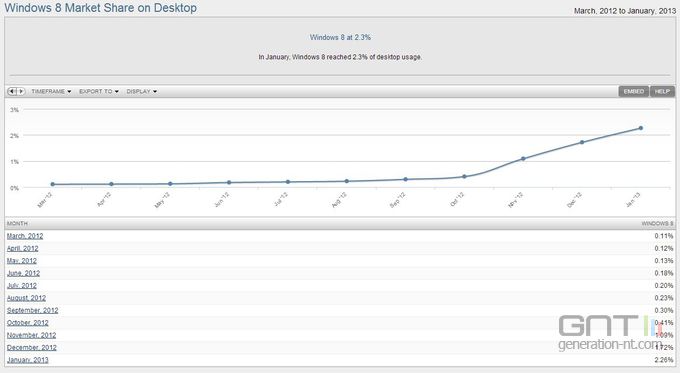Select the Aug '12 data point on chart
The height and width of the screenshot is (373, 680).
point(347,181)
